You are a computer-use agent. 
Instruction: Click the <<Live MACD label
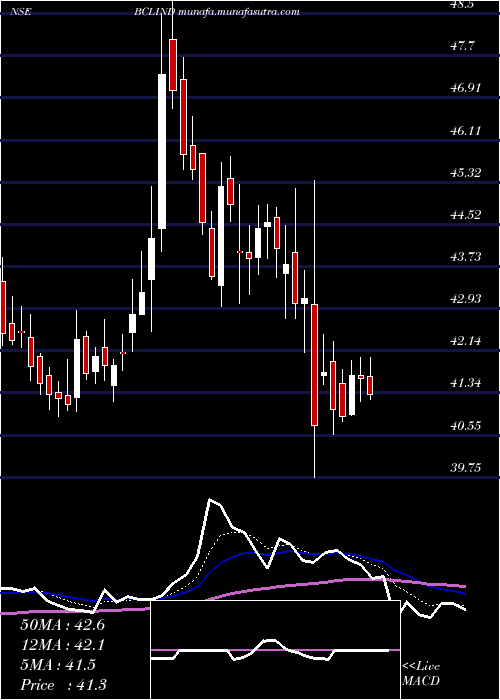(421, 674)
